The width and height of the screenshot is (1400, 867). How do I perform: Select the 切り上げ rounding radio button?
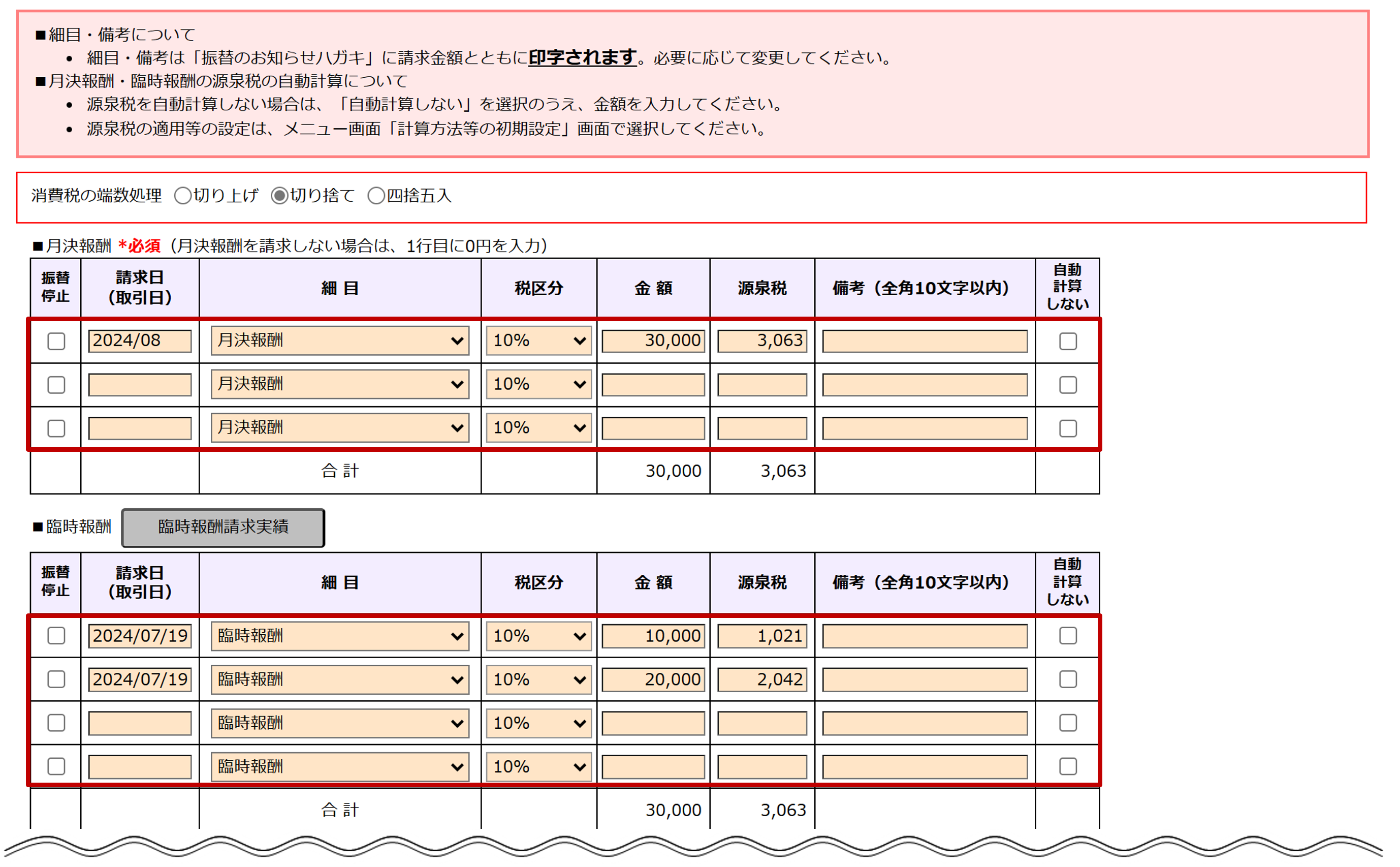(x=183, y=196)
